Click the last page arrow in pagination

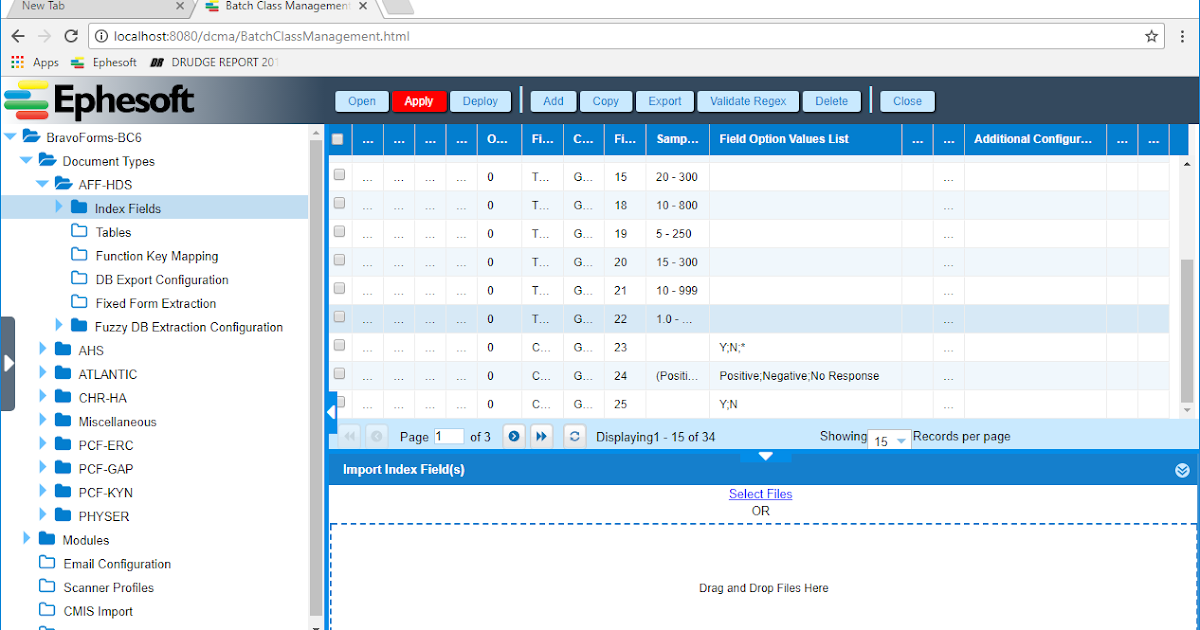pyautogui.click(x=541, y=436)
